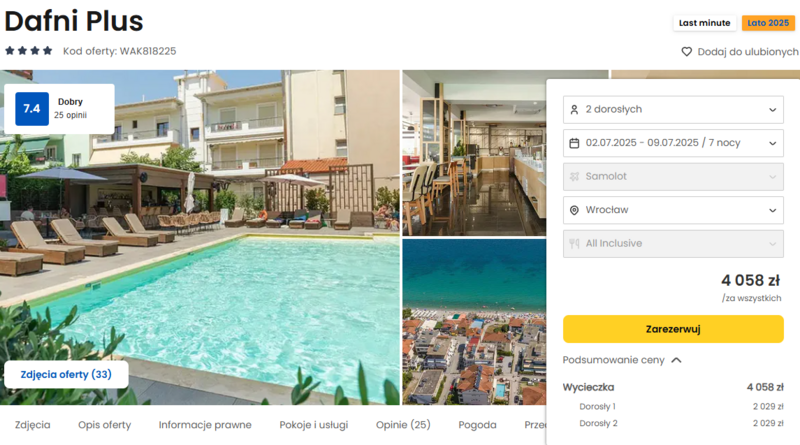Screen dimensions: 800x445
Task: Click the heart favorites icon
Action: click(x=687, y=52)
